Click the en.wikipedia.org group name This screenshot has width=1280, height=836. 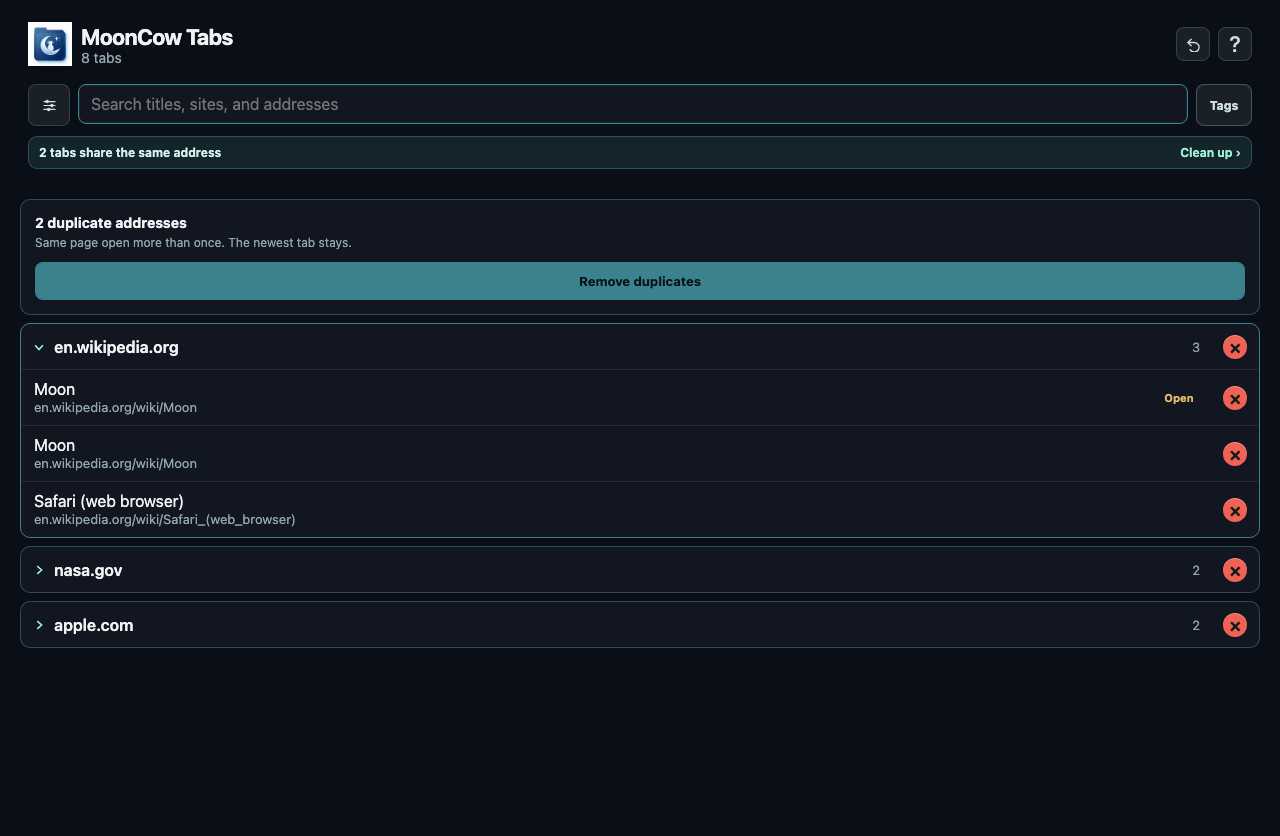tap(116, 348)
